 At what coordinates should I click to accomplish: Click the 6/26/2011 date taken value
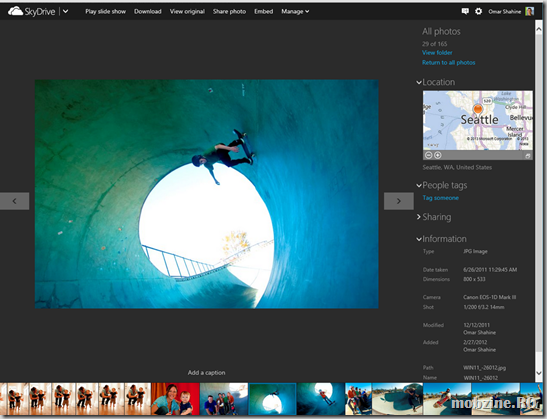[x=490, y=270]
